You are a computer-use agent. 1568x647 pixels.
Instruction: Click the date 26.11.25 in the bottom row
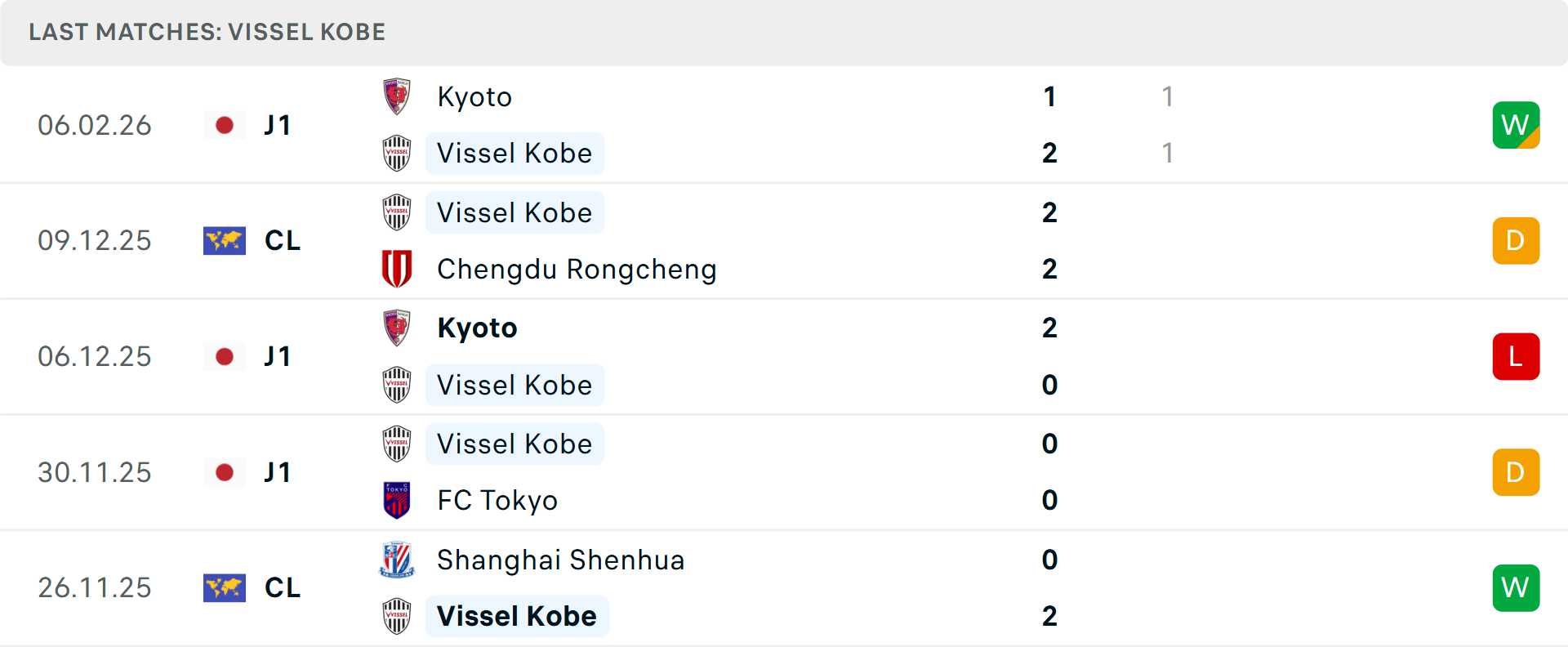[95, 587]
